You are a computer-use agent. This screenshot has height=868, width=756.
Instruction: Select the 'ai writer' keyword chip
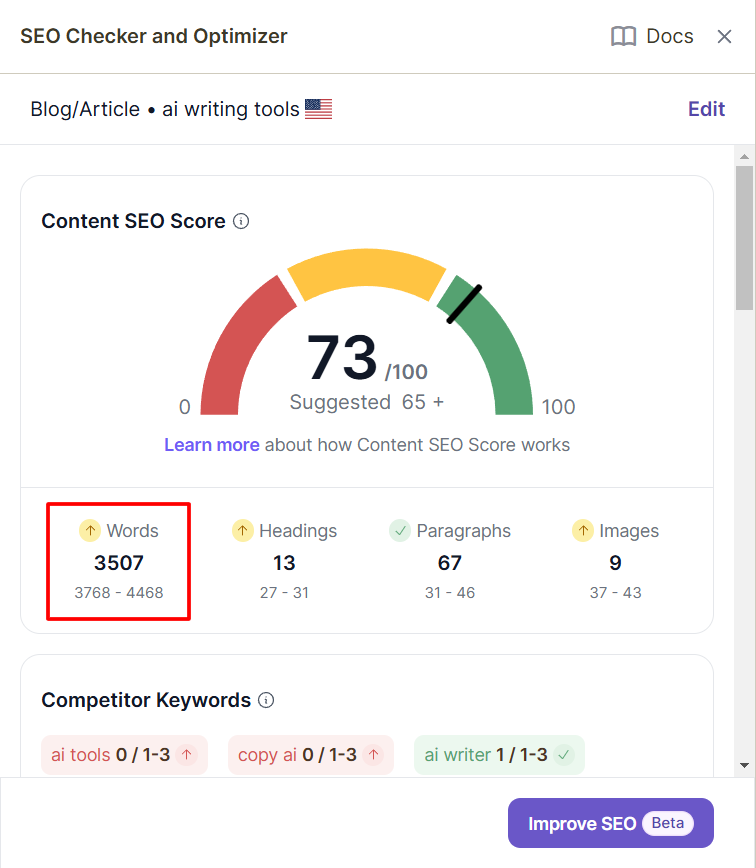(498, 755)
